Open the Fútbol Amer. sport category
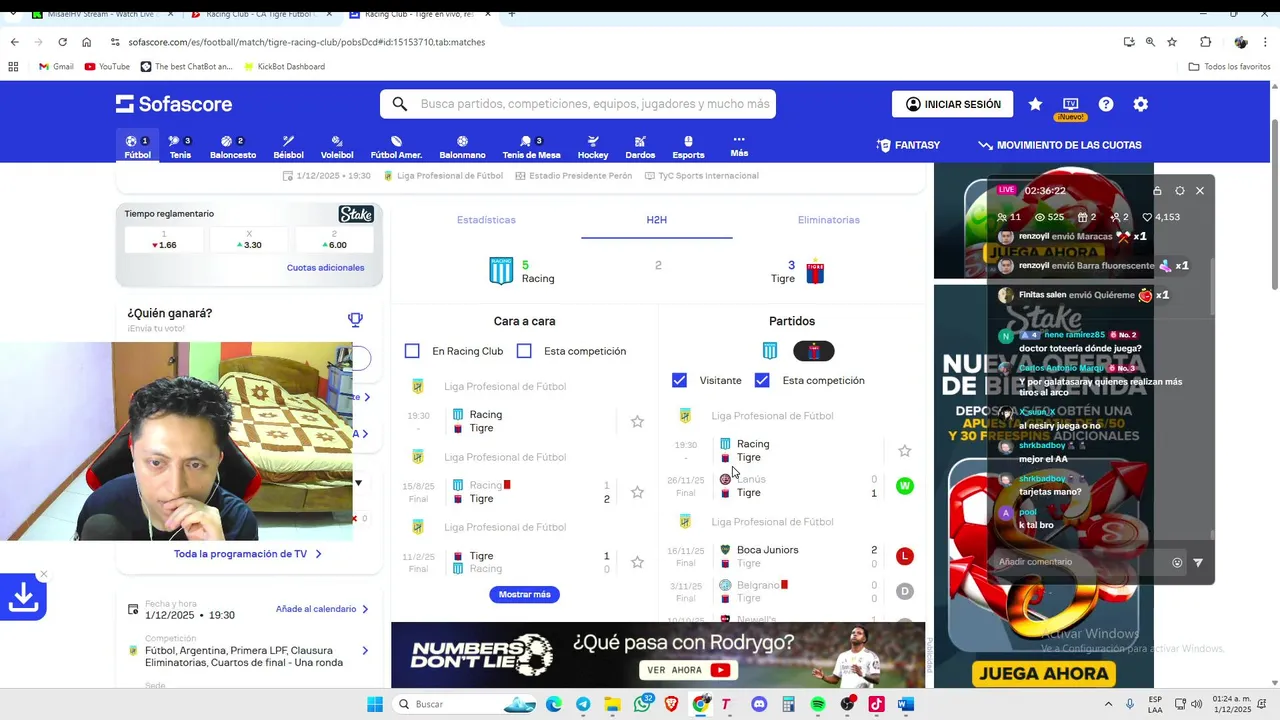Viewport: 1280px width, 720px height. [396, 147]
